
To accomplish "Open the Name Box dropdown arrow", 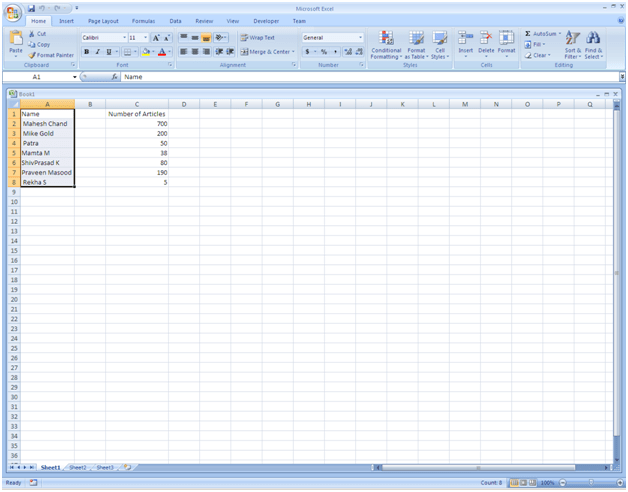I will [x=74, y=77].
